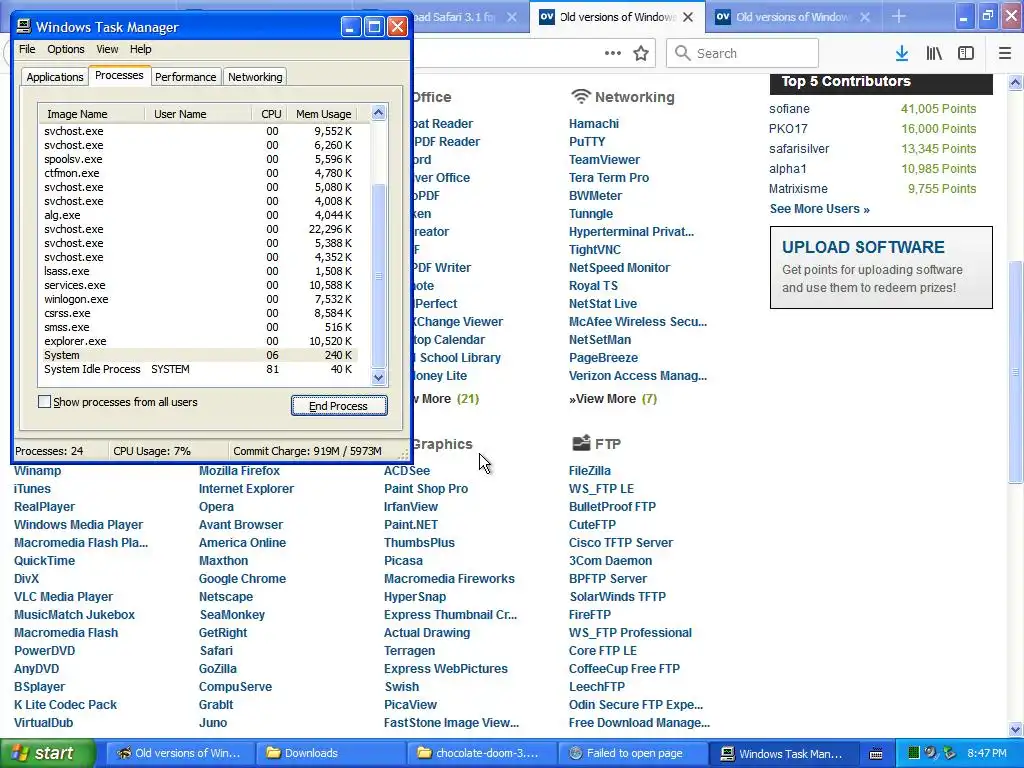The width and height of the screenshot is (1024, 768).
Task: Click process list scroll down arrow
Action: point(379,377)
